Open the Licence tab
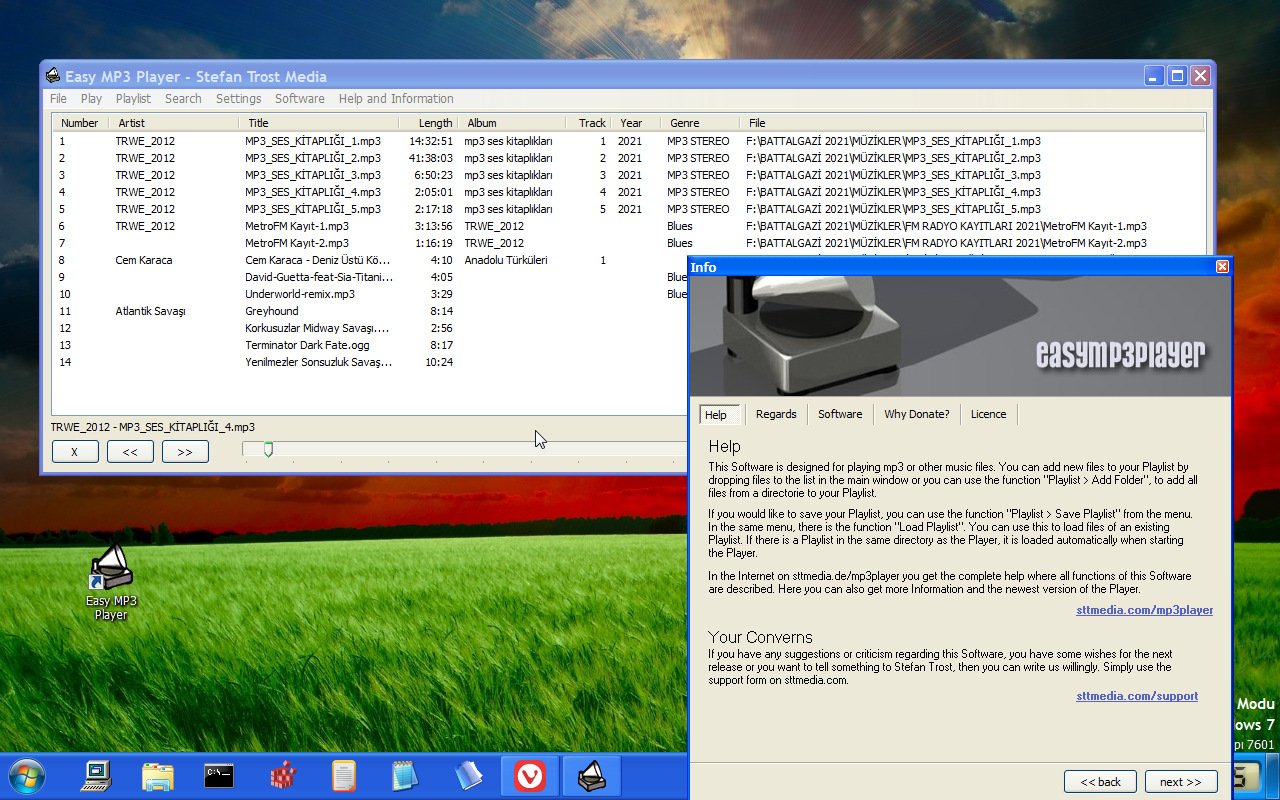The height and width of the screenshot is (800, 1280). (988, 414)
